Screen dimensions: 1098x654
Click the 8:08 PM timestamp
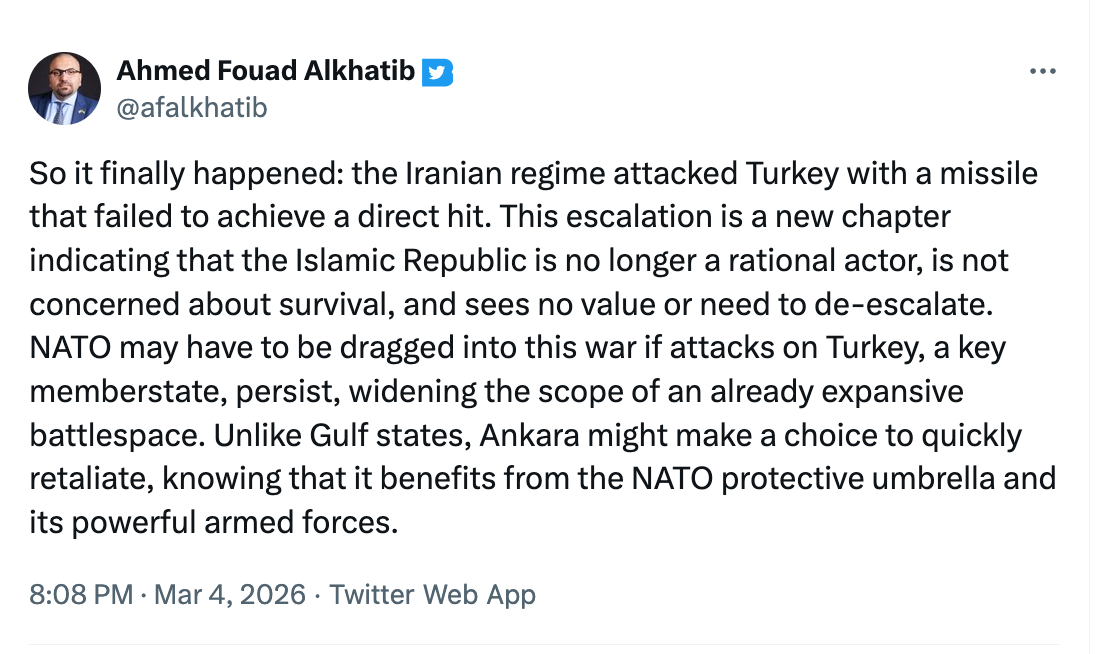click(81, 594)
